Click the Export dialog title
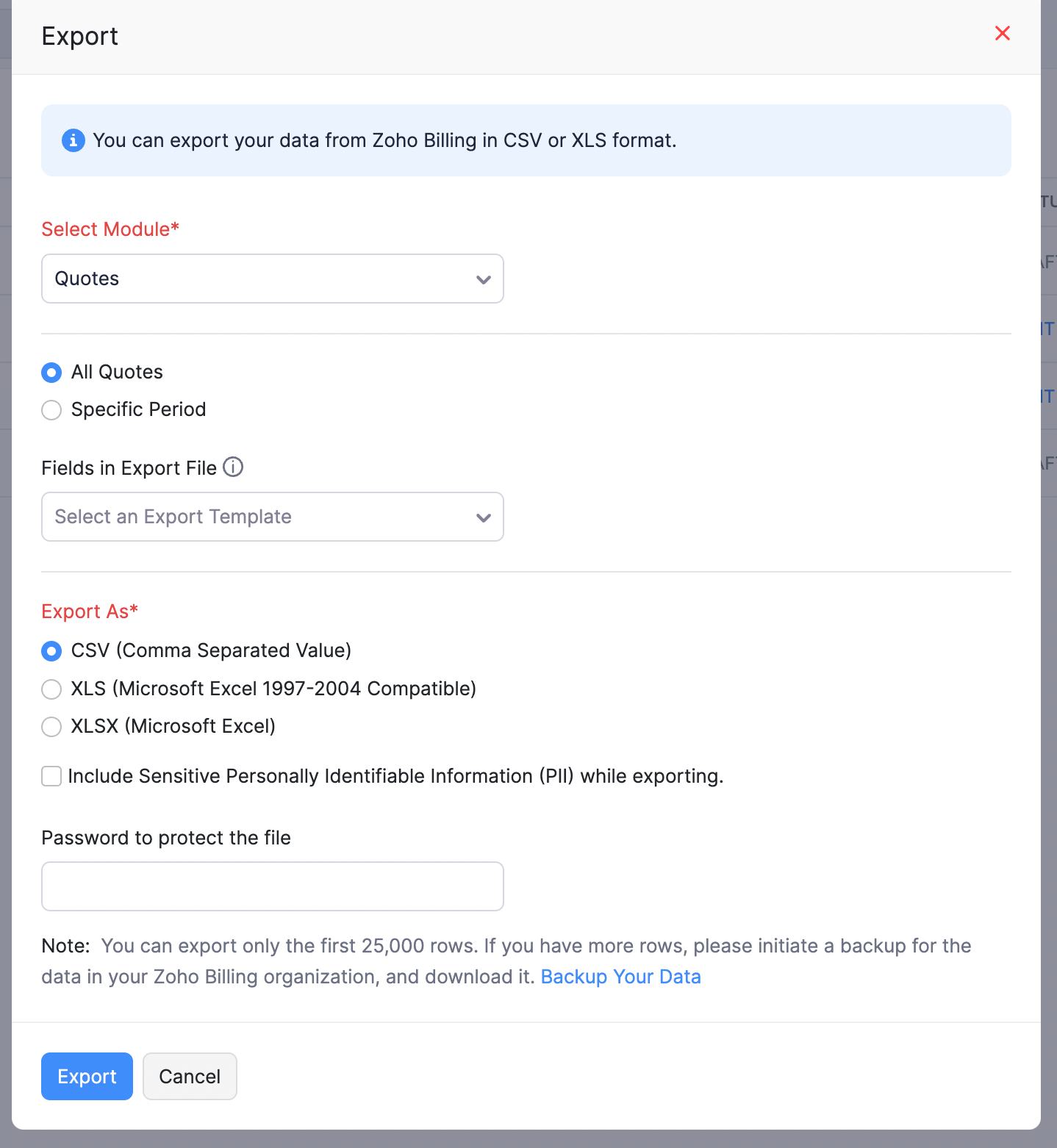This screenshot has width=1057, height=1148. (79, 35)
